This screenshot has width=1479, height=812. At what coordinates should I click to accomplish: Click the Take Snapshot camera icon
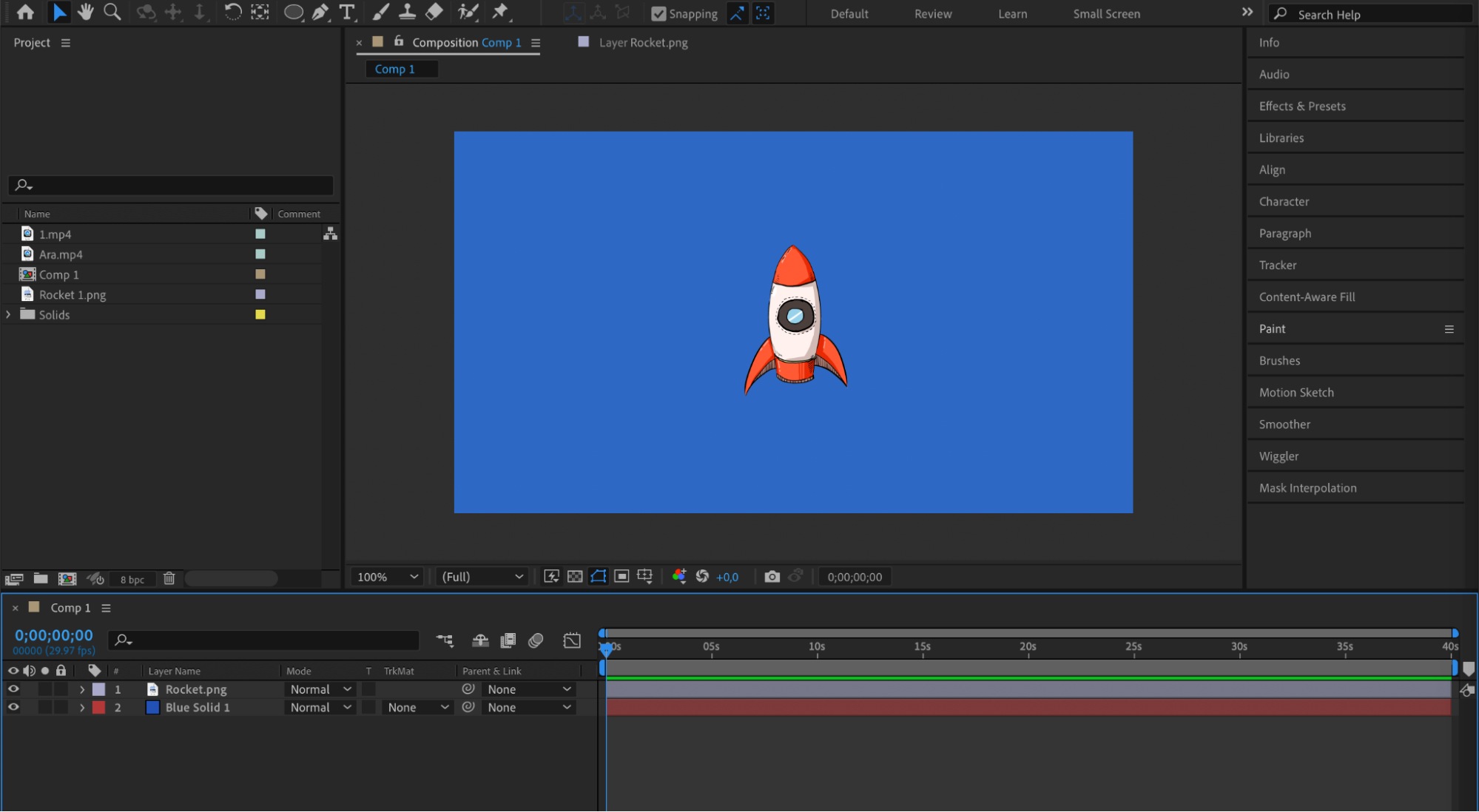click(x=772, y=577)
